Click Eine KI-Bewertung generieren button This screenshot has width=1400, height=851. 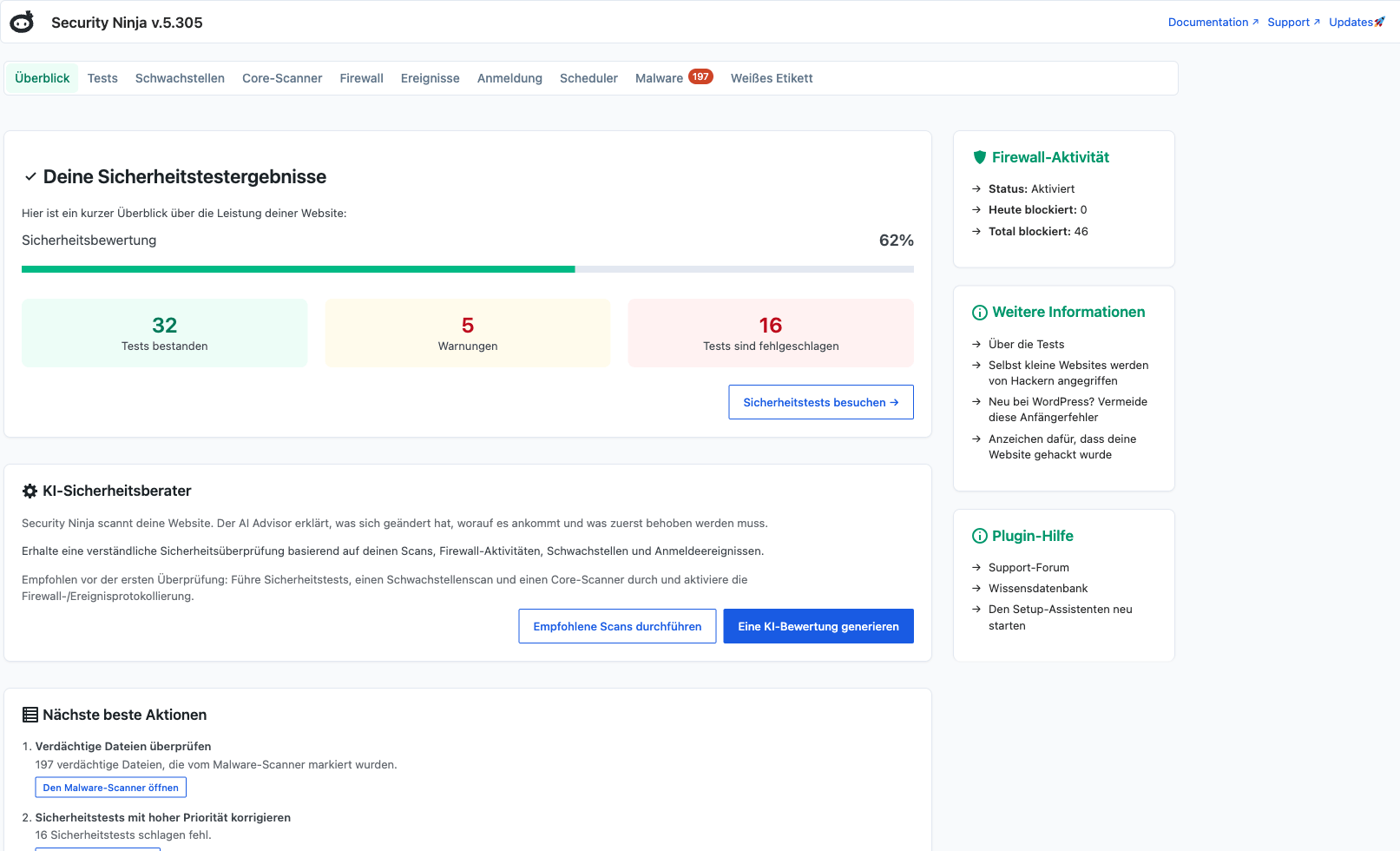point(818,626)
